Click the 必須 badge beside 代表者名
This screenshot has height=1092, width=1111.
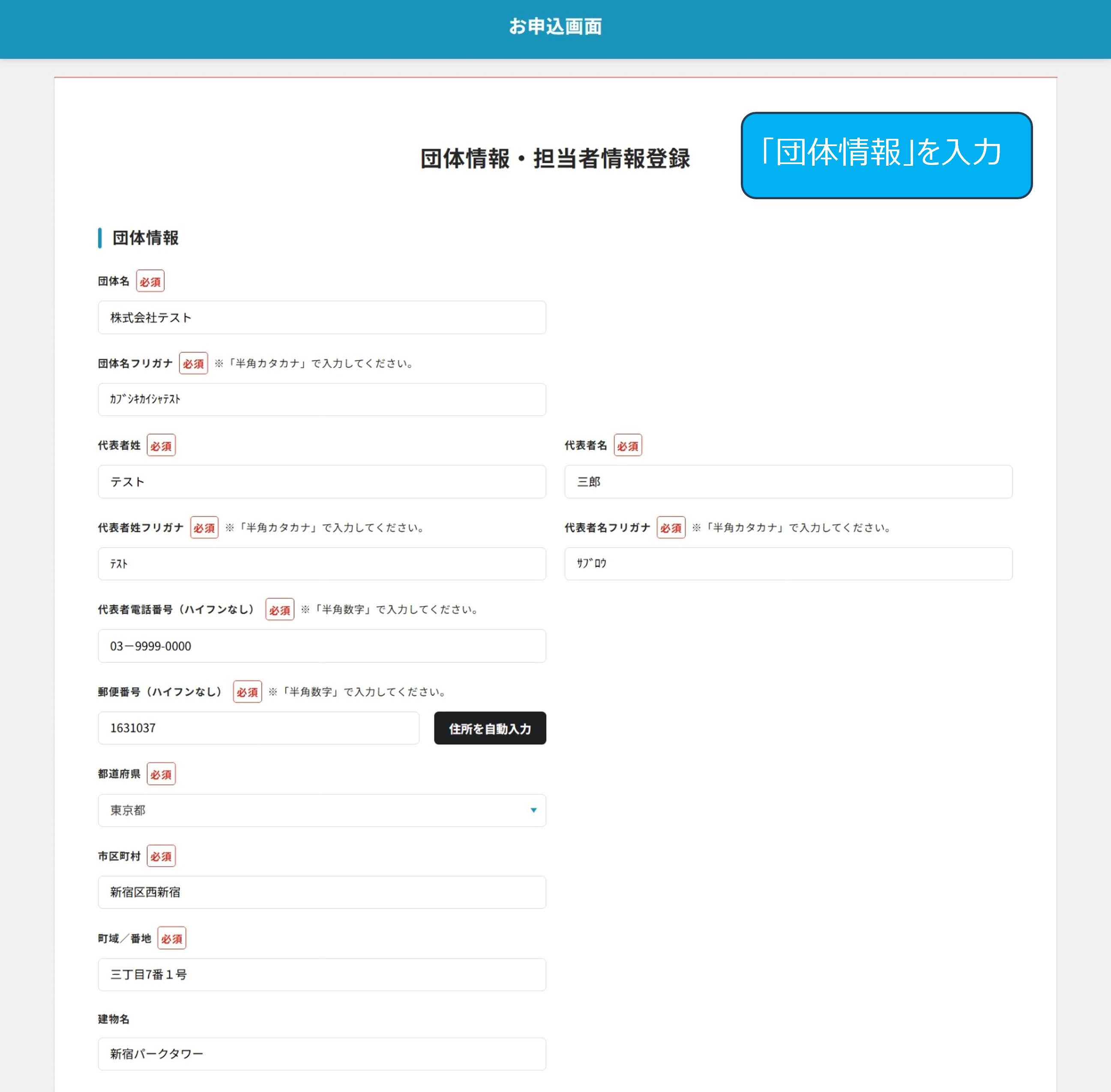(628, 446)
